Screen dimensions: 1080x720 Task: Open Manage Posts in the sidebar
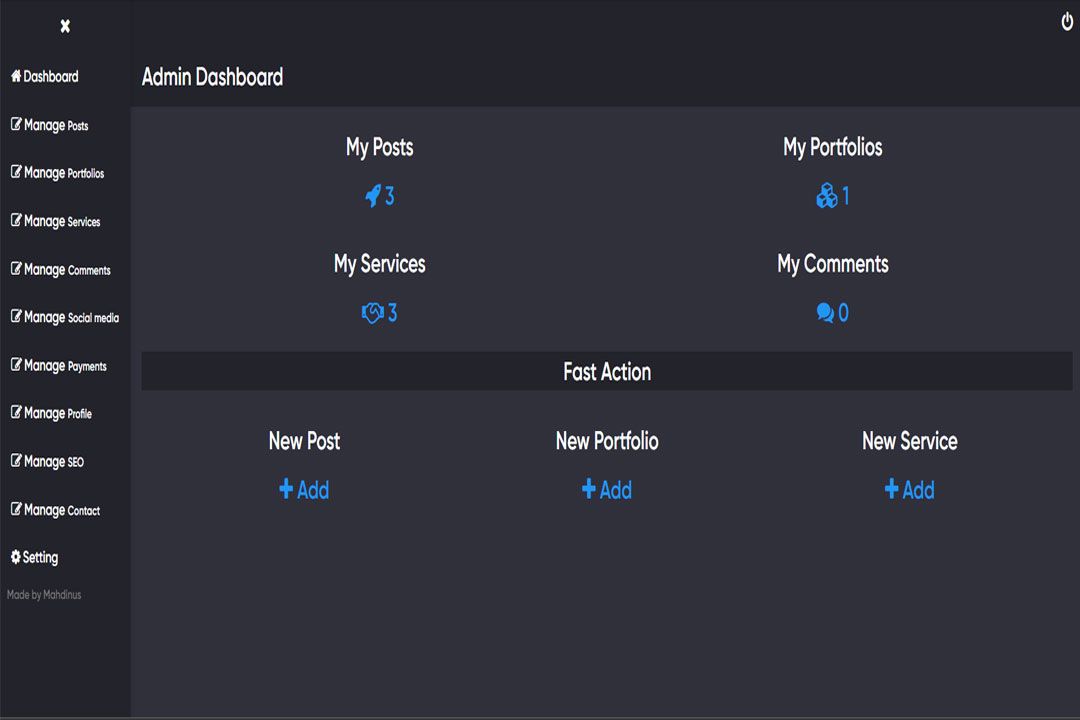(50, 126)
